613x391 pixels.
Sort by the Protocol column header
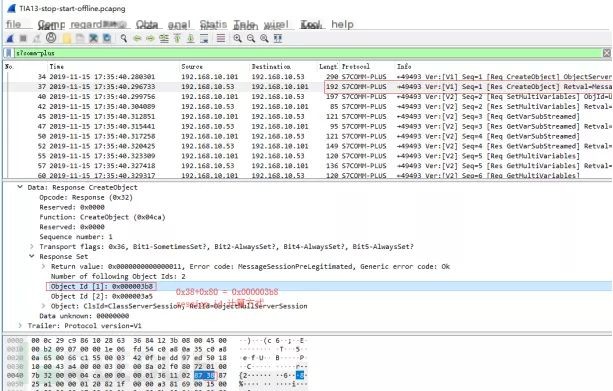(x=355, y=66)
